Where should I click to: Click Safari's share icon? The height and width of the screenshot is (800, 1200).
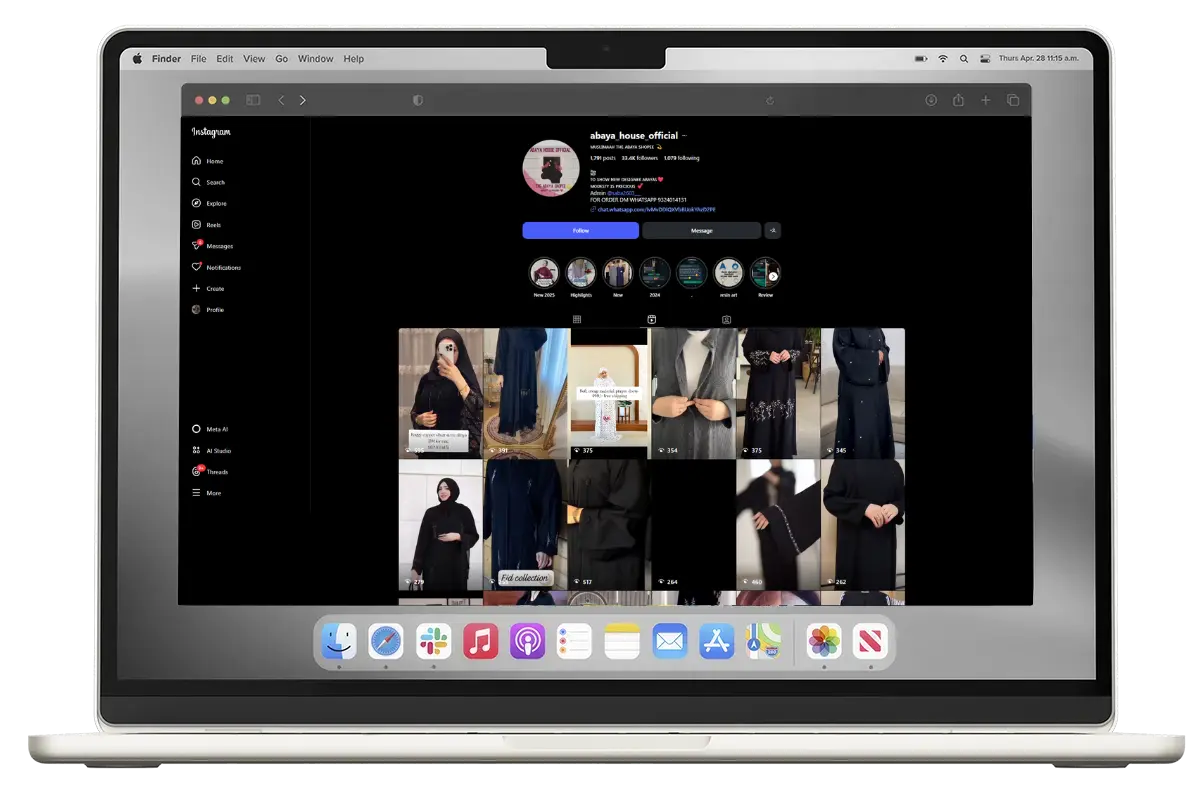tap(958, 100)
